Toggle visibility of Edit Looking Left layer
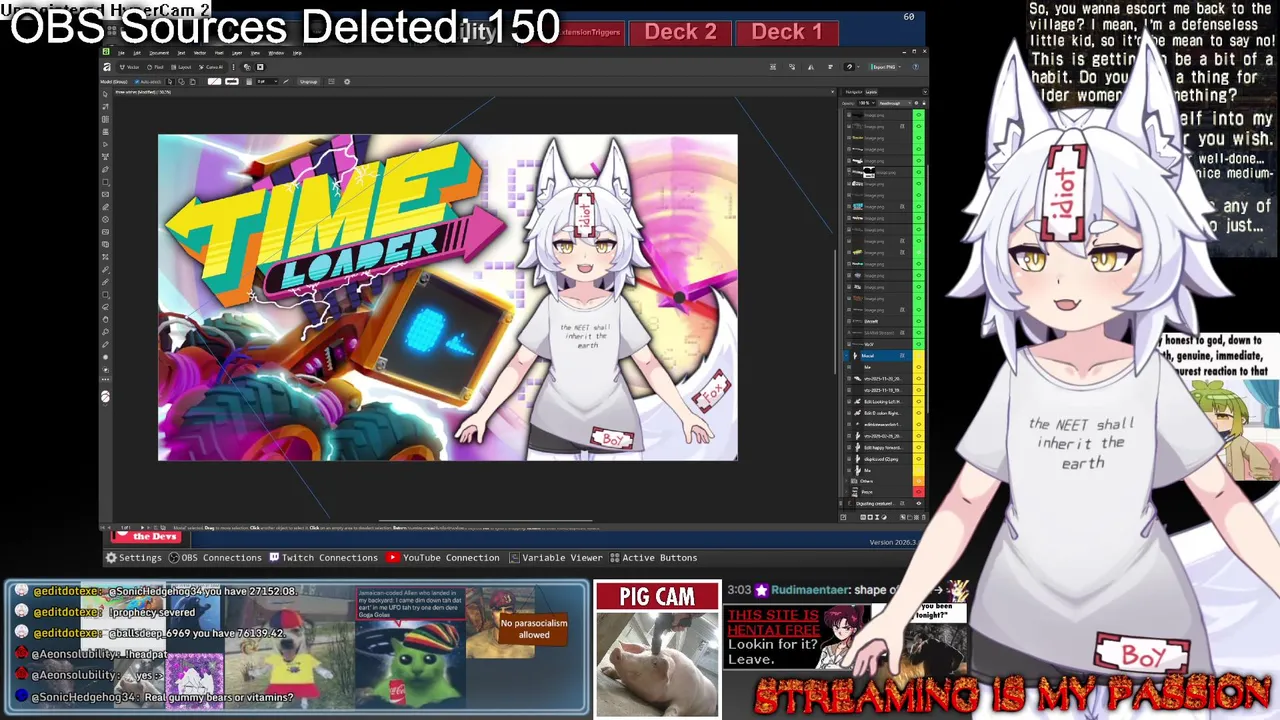1280x720 pixels. pyautogui.click(x=919, y=402)
